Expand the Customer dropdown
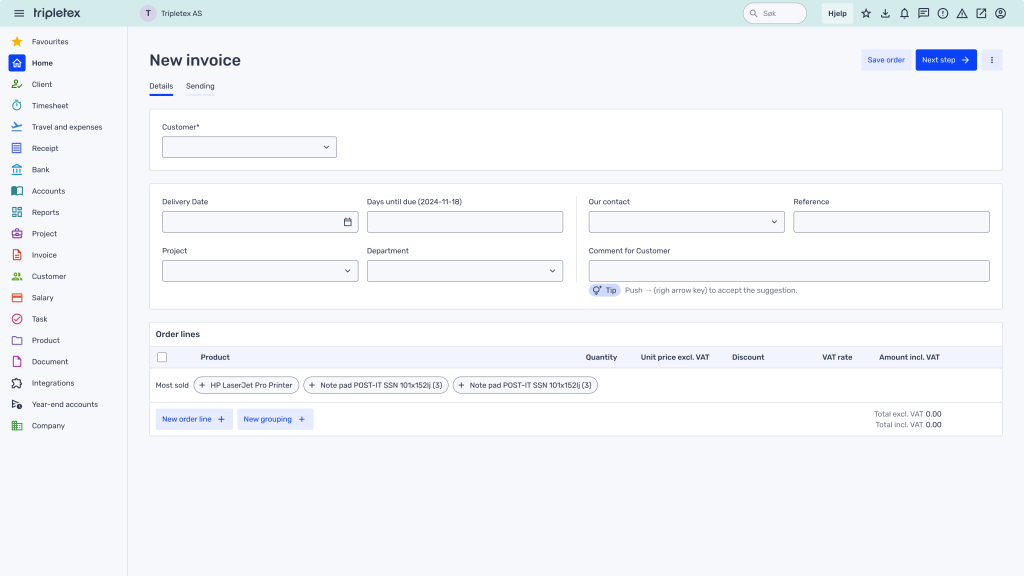The height and width of the screenshot is (576, 1024). click(x=249, y=147)
